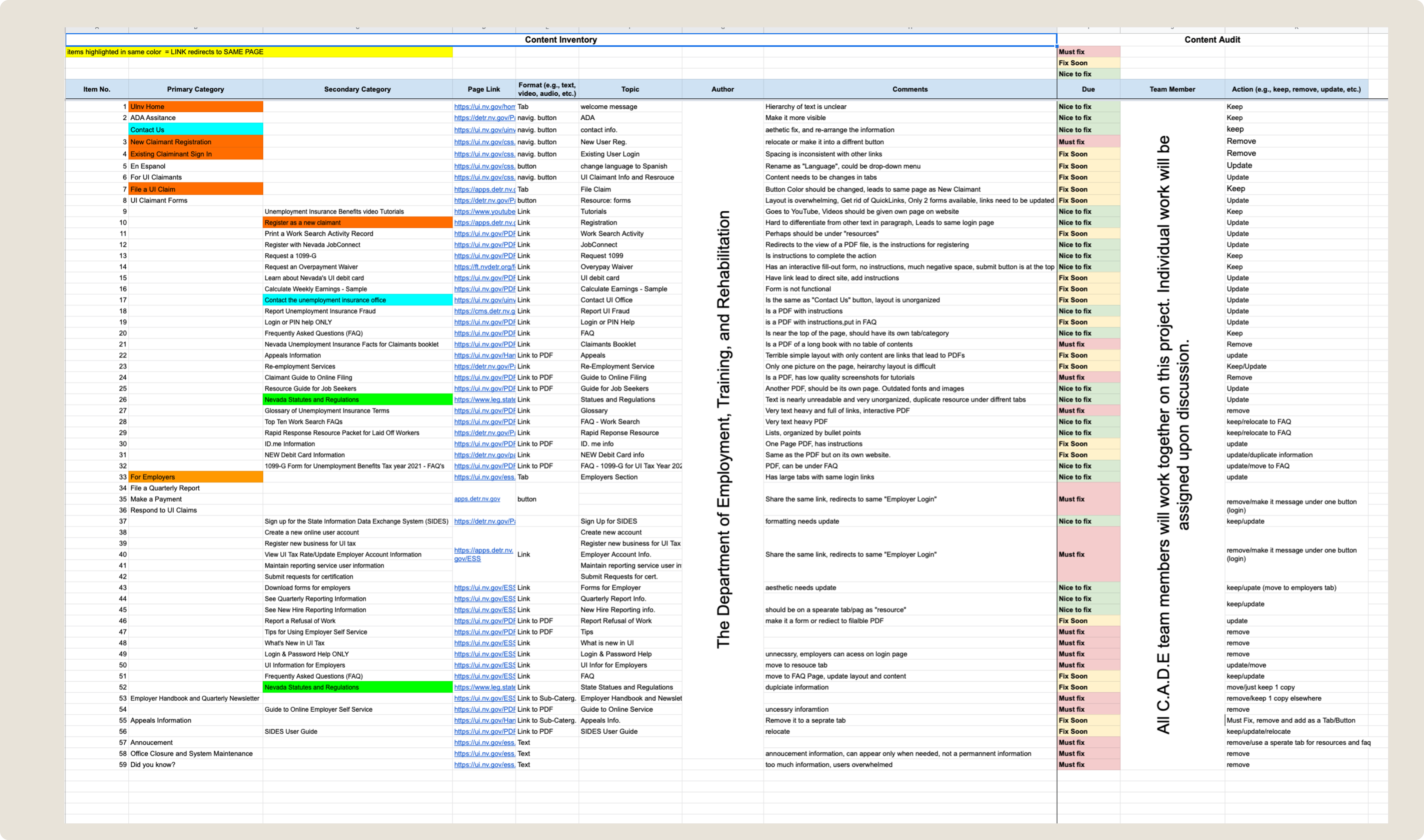Open the 'https://apps.detr.nv.gov/ESS' link
Screen dimensions: 1424x840
(483, 554)
